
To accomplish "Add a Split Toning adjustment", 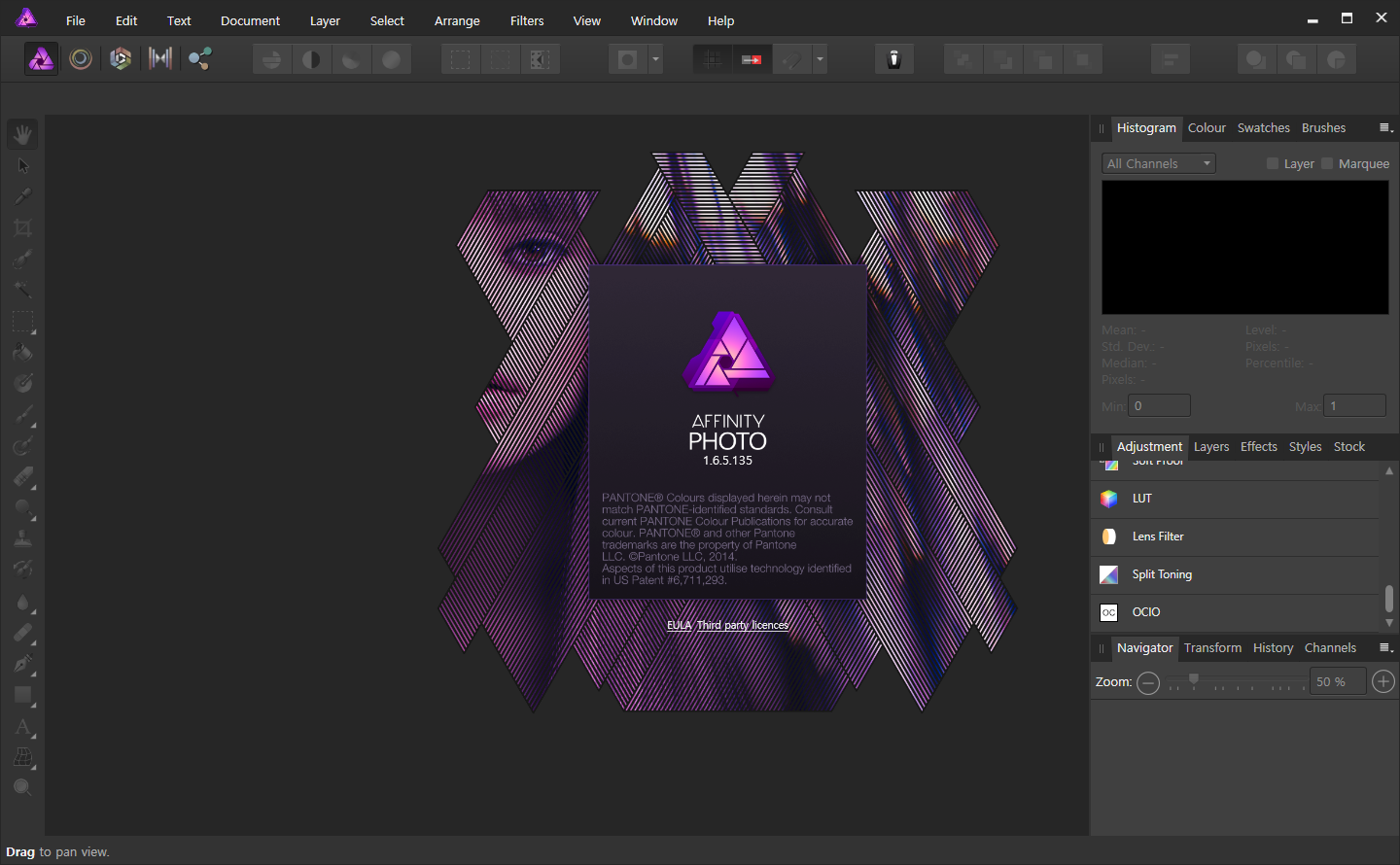I will click(1235, 574).
